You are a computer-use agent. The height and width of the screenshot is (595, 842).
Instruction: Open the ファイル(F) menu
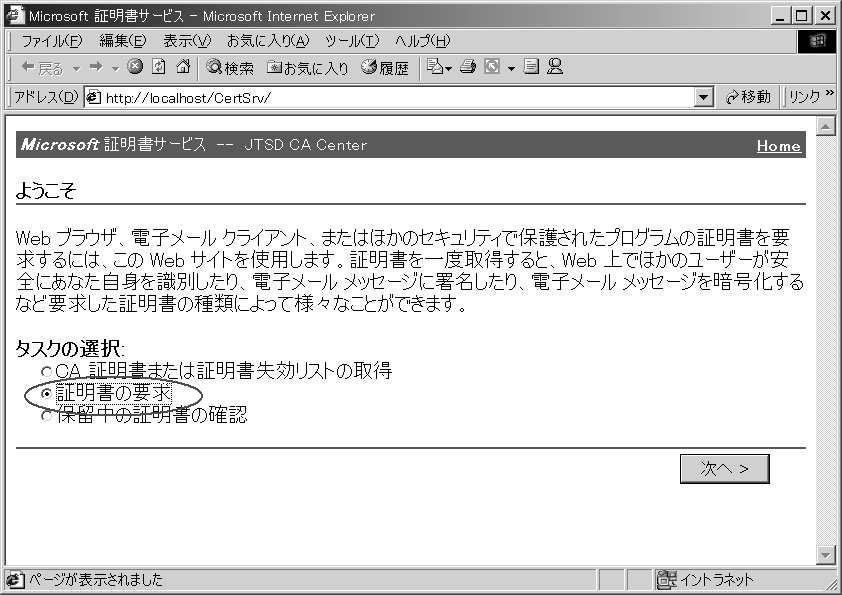pos(52,41)
